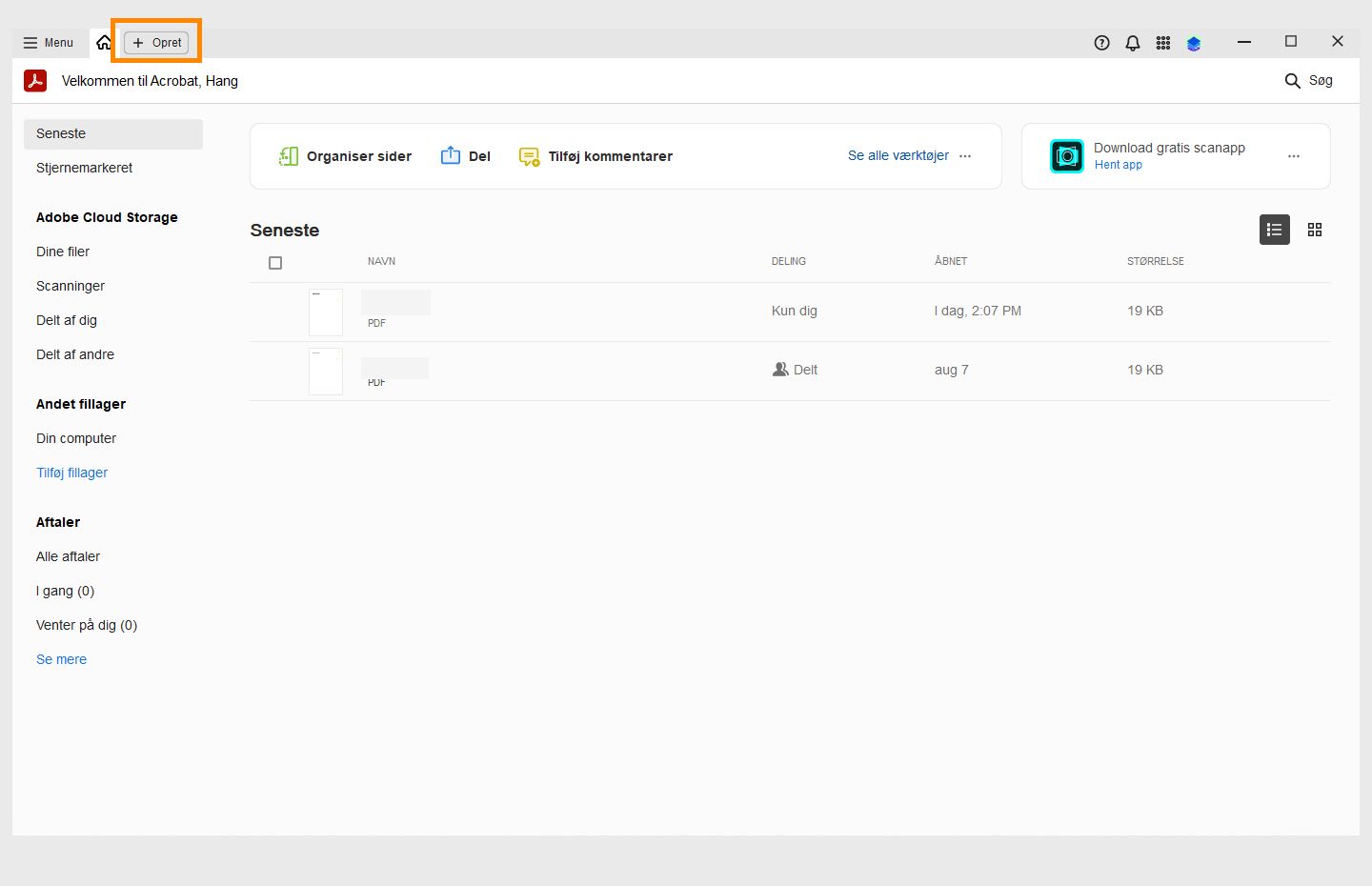Open the apps grid launcher icon
1372x886 pixels.
click(1163, 43)
